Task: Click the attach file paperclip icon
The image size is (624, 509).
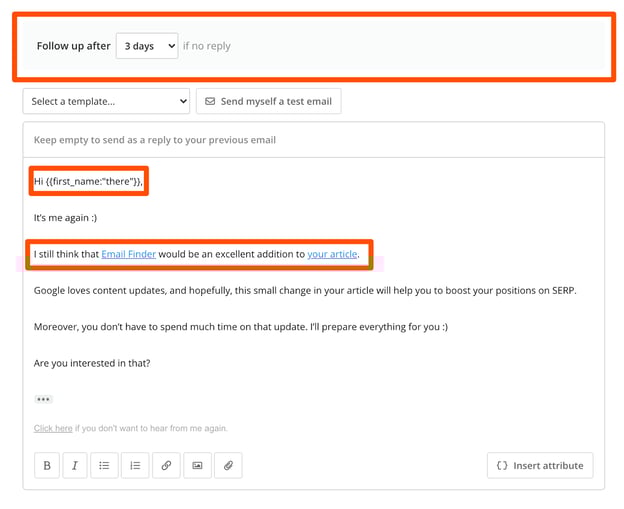Action: (x=228, y=466)
